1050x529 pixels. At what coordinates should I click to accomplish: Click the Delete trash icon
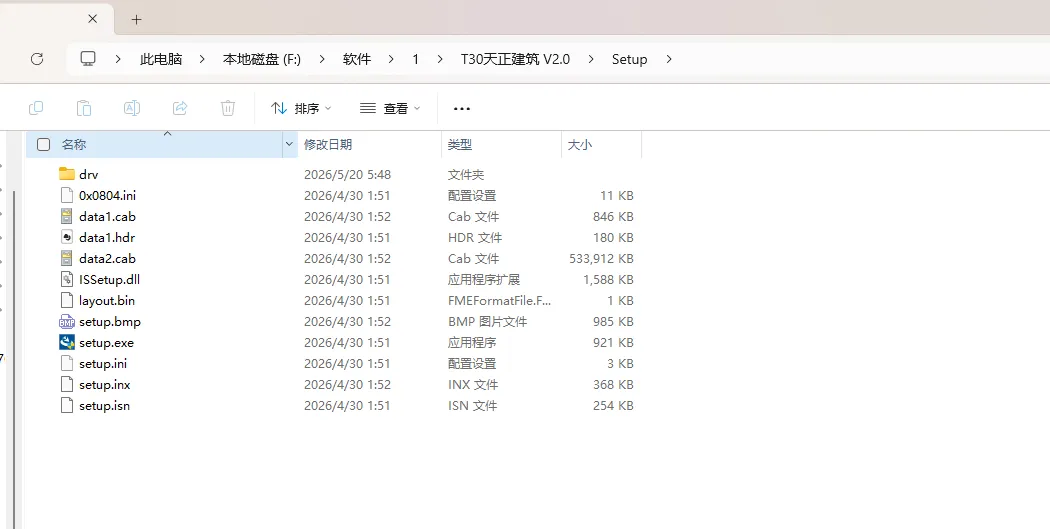pyautogui.click(x=228, y=108)
